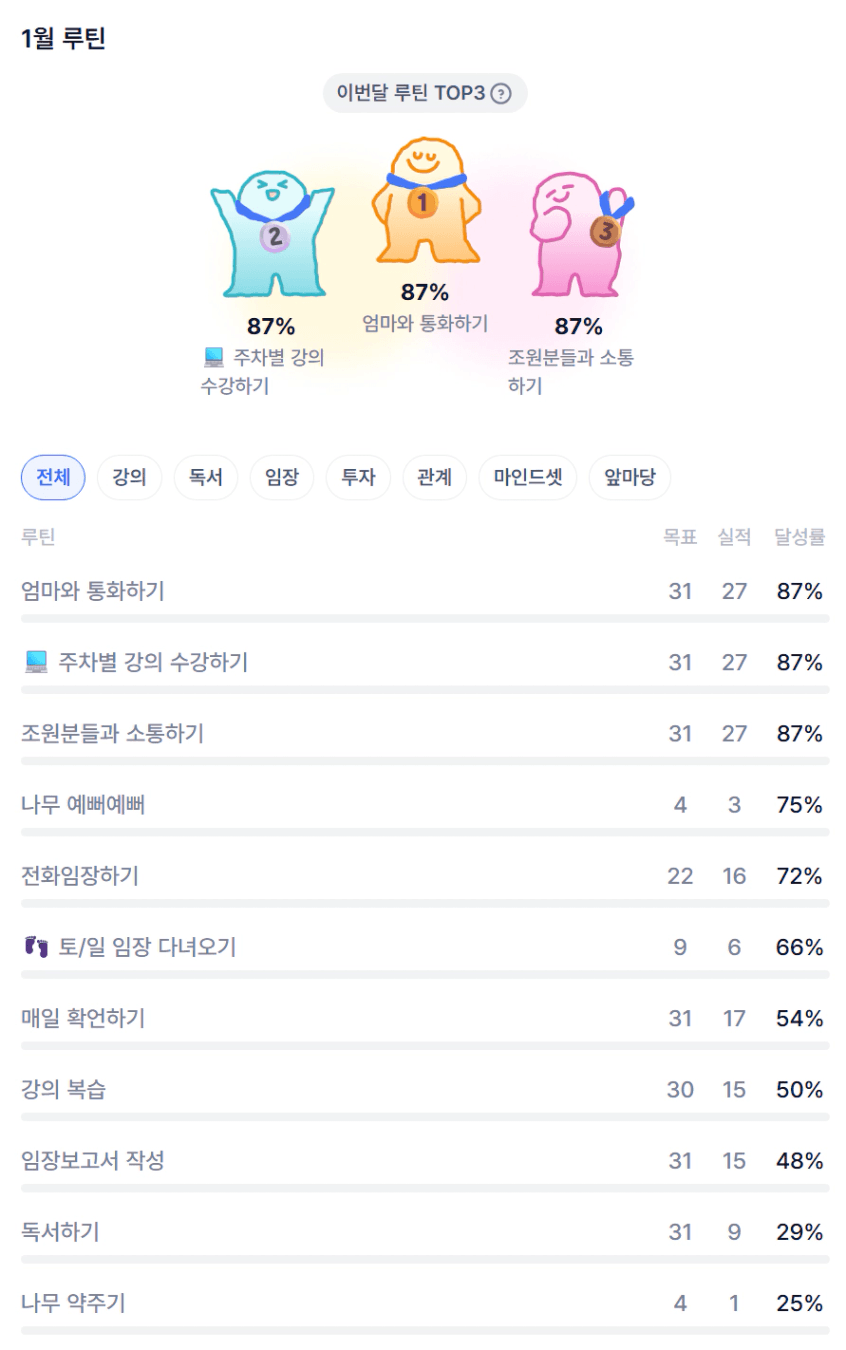
Task: Open the 독서 category tab
Action: (205, 478)
